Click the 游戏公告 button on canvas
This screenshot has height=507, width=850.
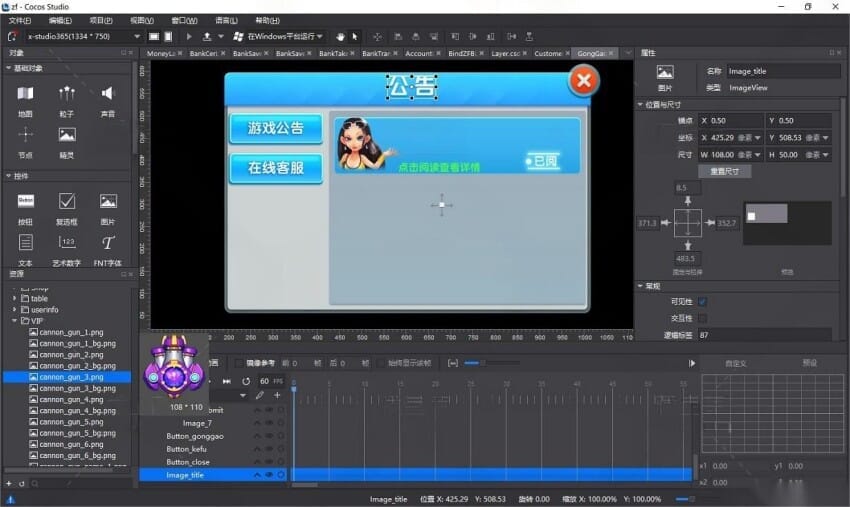click(275, 128)
